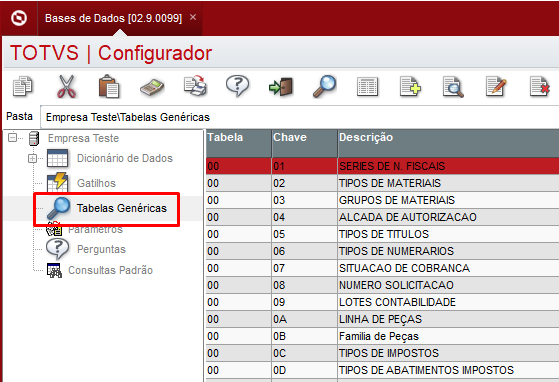Click Chave cell 0A
The width and height of the screenshot is (559, 382).
pos(304,319)
